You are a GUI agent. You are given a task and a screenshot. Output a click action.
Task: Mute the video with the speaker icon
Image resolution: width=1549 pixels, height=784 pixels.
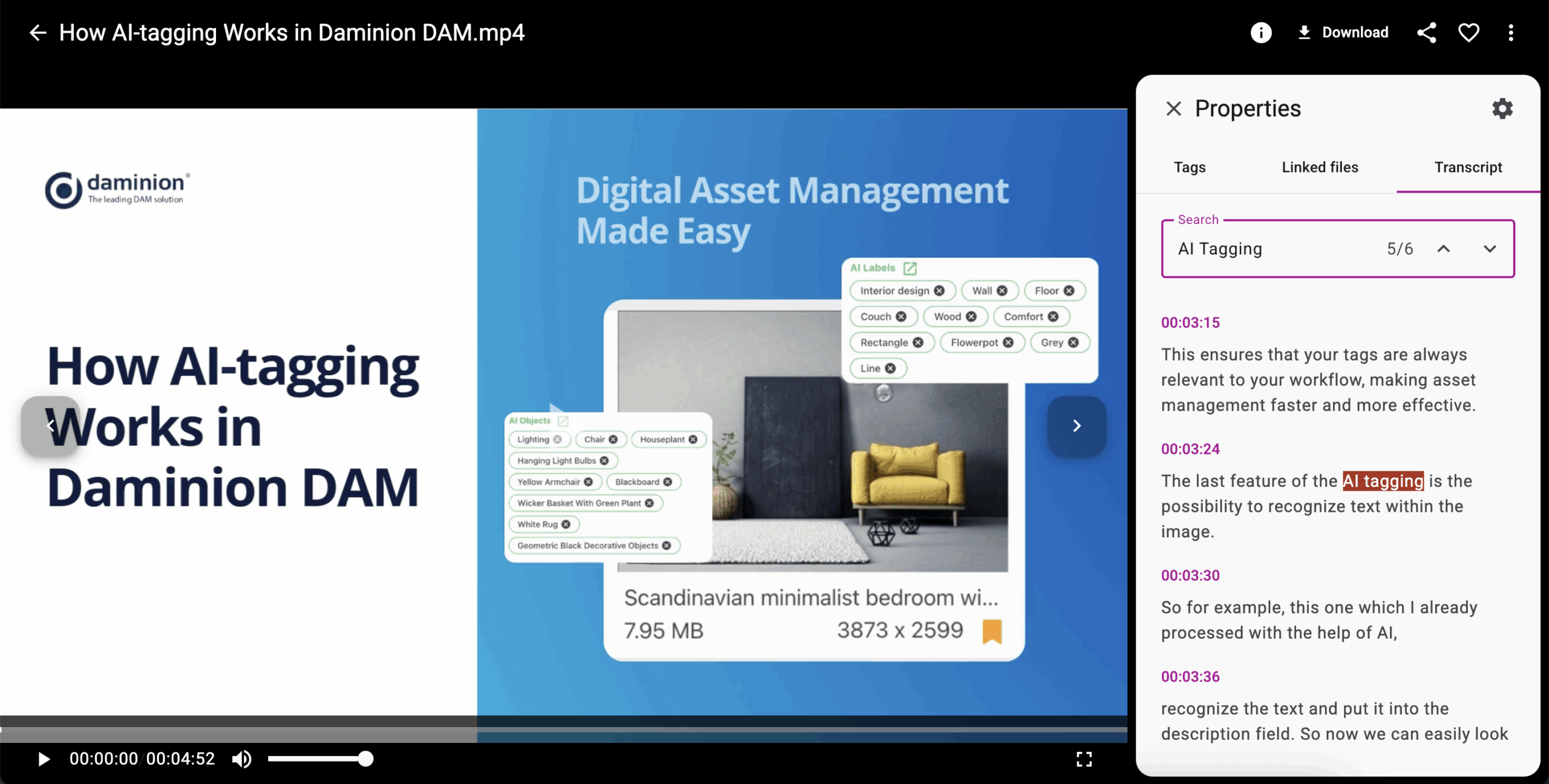click(x=241, y=759)
